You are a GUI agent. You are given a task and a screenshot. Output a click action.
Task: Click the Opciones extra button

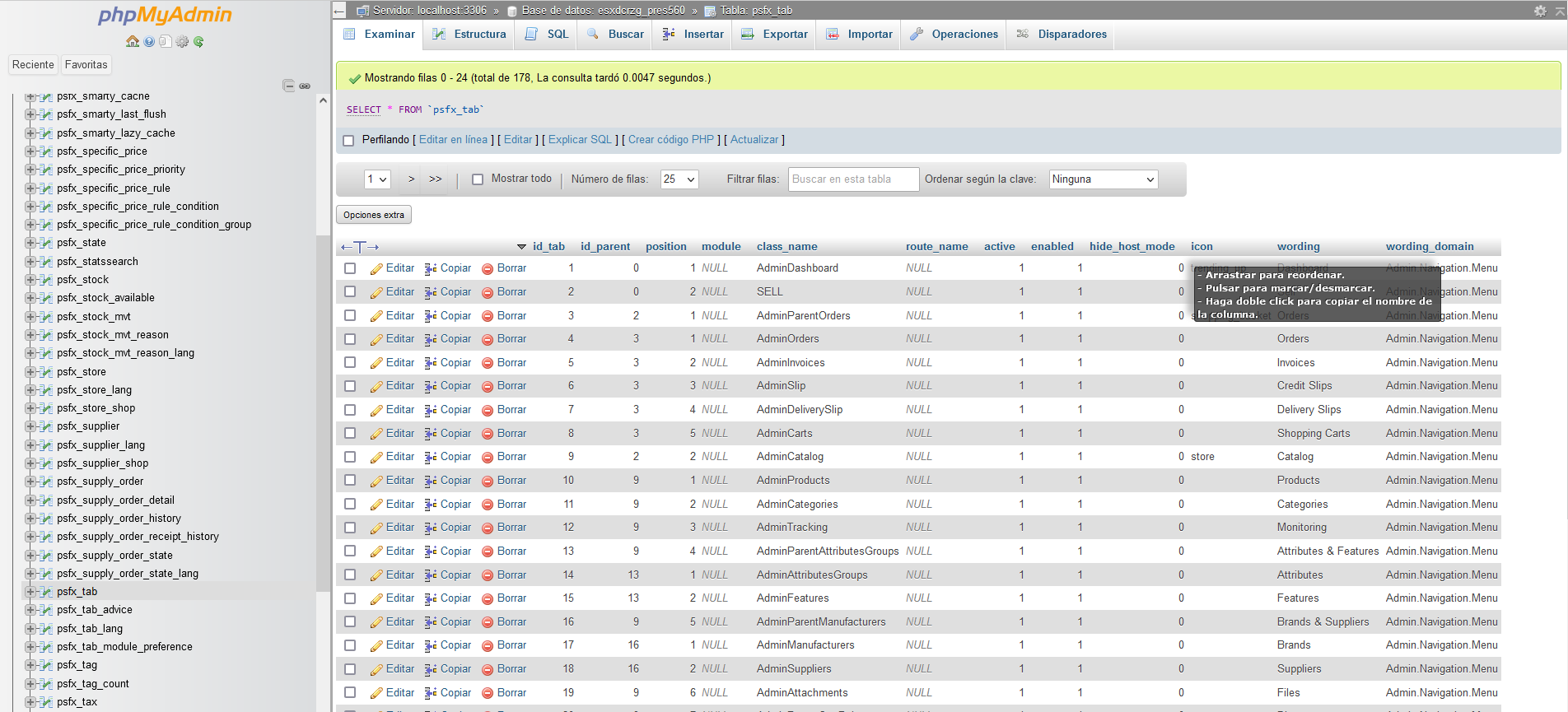pos(374,215)
